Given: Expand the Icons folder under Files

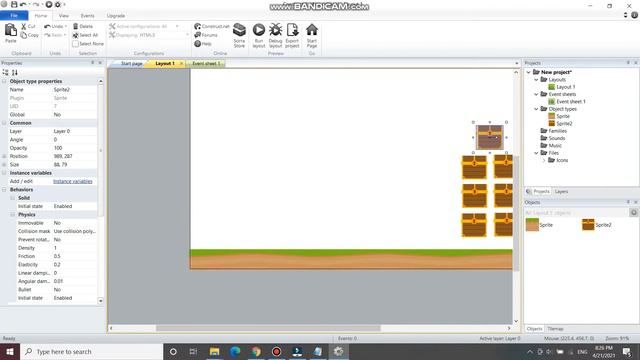Looking at the screenshot, I should pos(544,160).
